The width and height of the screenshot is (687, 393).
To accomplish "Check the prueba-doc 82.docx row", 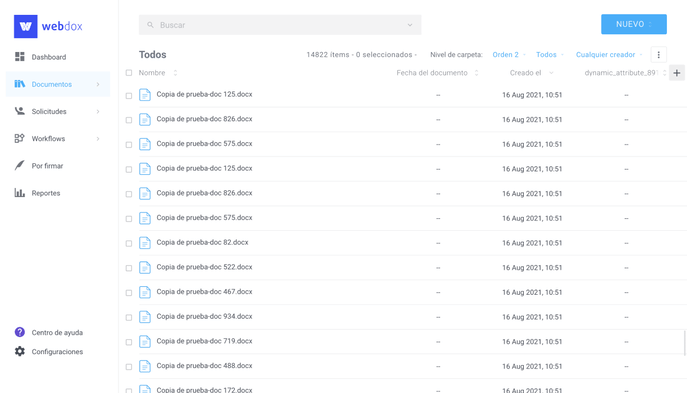I will tap(129, 244).
